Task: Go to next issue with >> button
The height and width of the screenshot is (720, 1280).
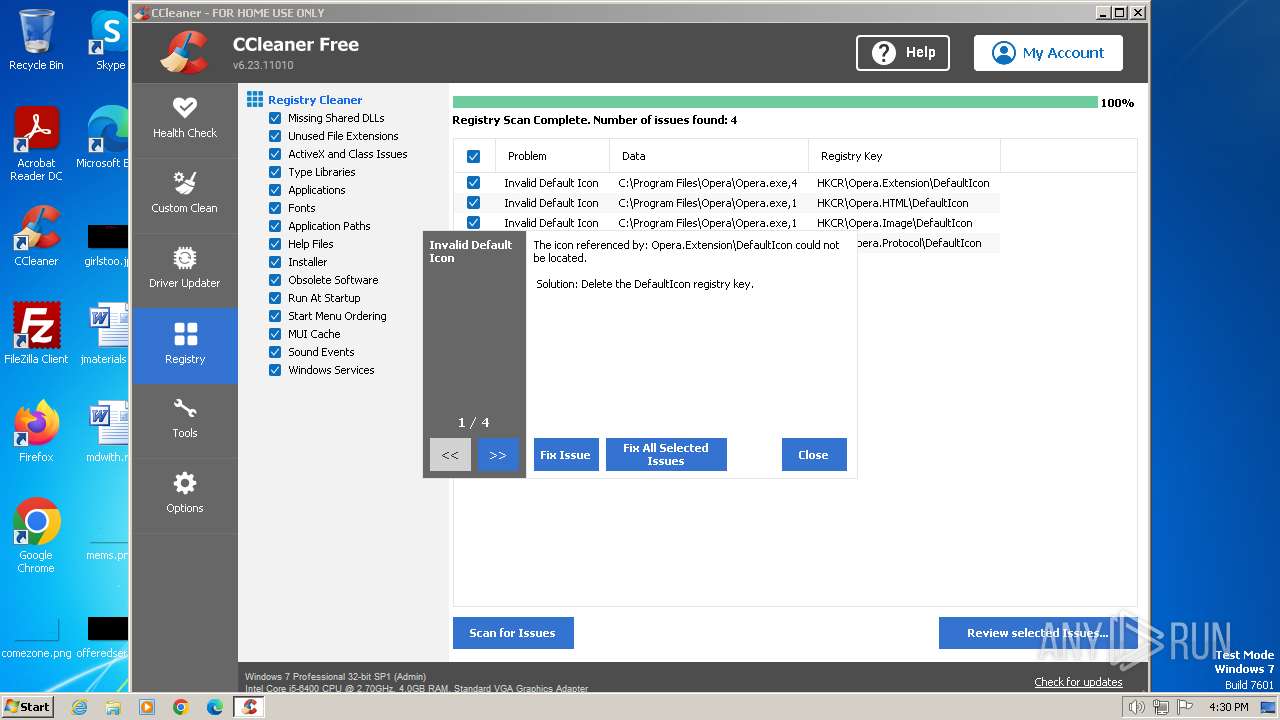Action: 498,455
